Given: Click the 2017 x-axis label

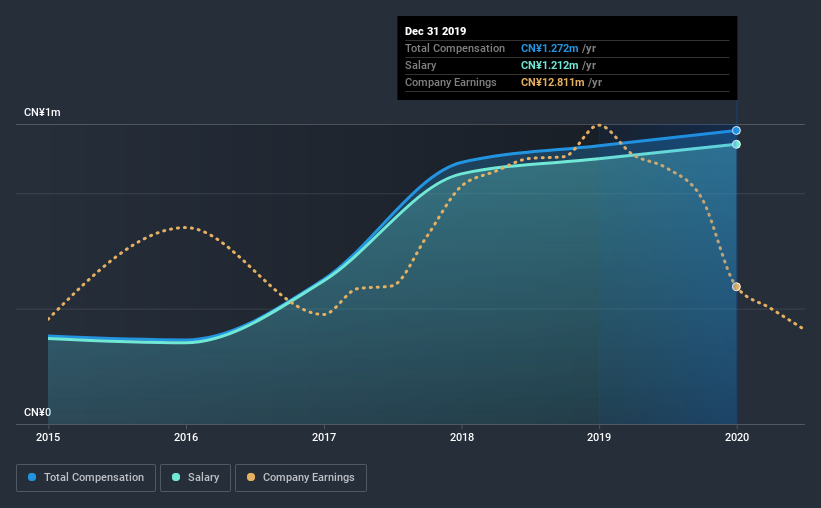Looking at the screenshot, I should click(x=324, y=437).
